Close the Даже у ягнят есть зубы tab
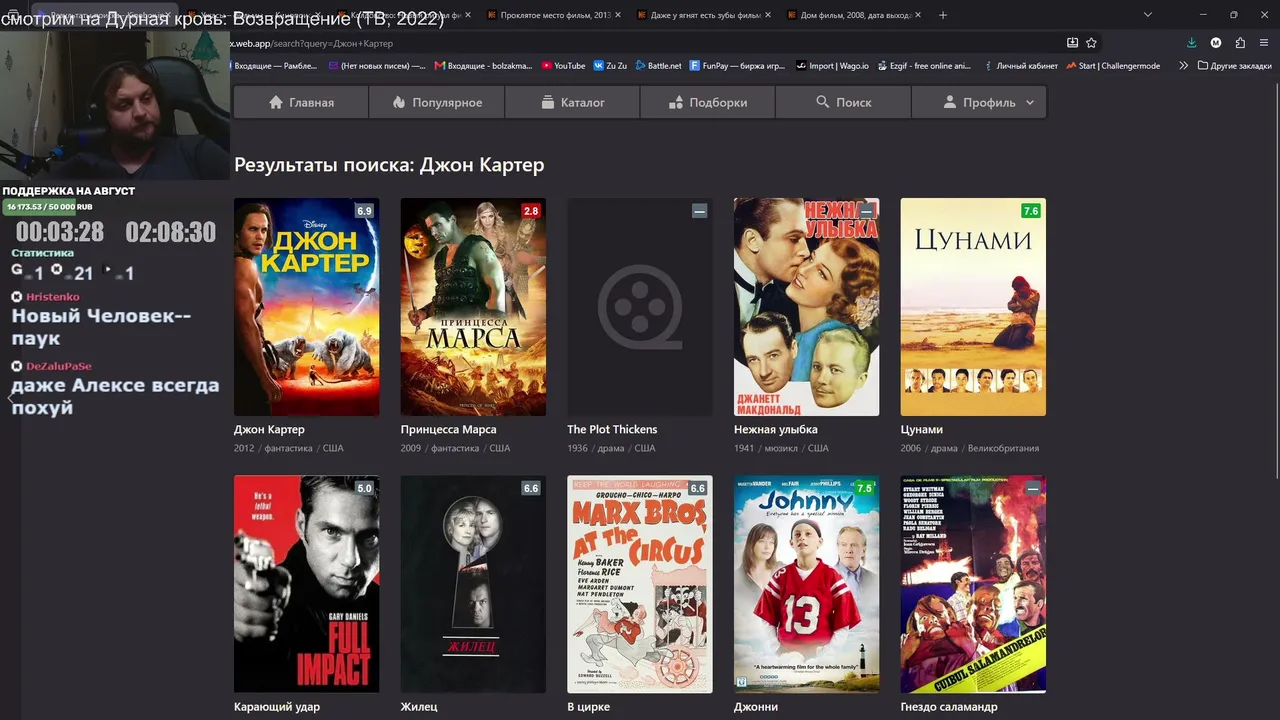The image size is (1280, 720). pyautogui.click(x=768, y=15)
